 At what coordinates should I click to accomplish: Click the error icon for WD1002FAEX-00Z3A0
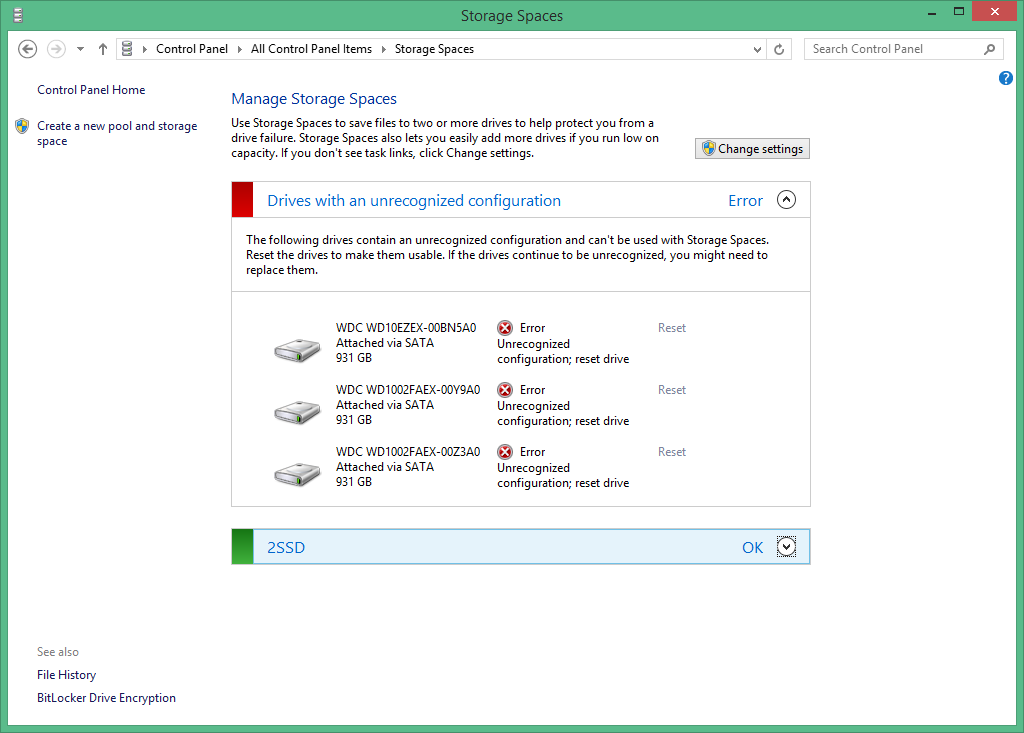pyautogui.click(x=505, y=452)
